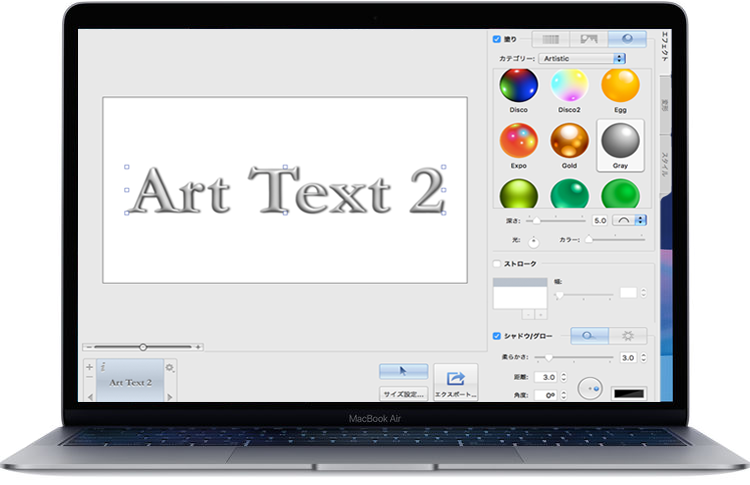750x485 pixels.
Task: Click the stroke list minus button
Action: pos(529,314)
